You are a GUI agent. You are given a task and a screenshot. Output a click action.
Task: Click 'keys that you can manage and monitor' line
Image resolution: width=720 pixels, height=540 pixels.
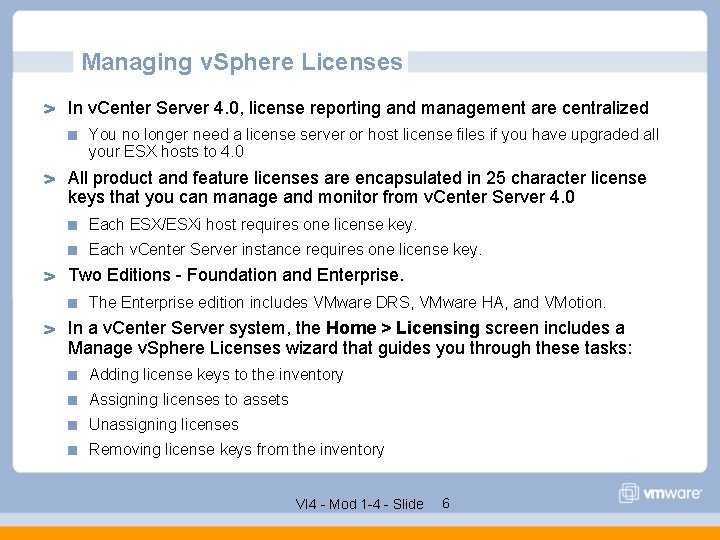coord(321,197)
